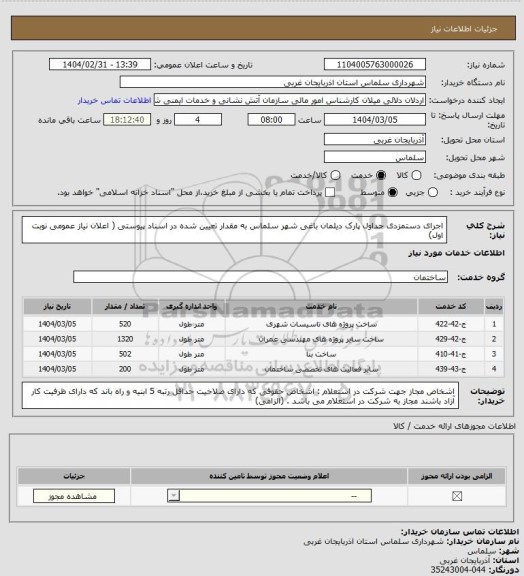Click the service group field ساختمان
The image size is (524, 576).
tap(260, 277)
